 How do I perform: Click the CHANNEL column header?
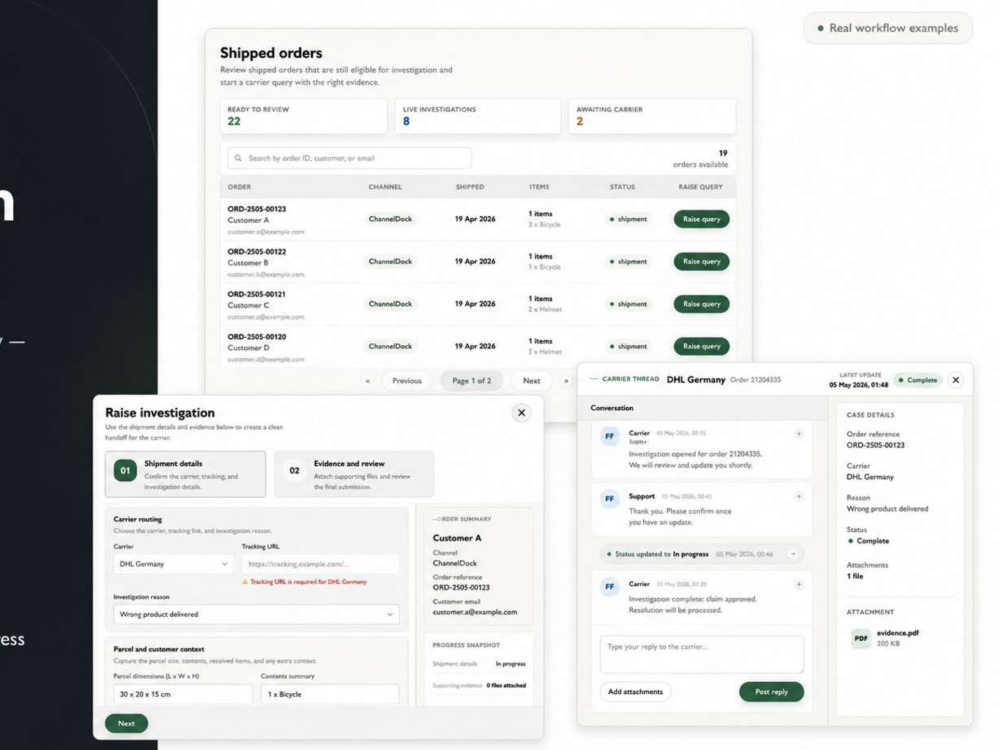tap(385, 187)
